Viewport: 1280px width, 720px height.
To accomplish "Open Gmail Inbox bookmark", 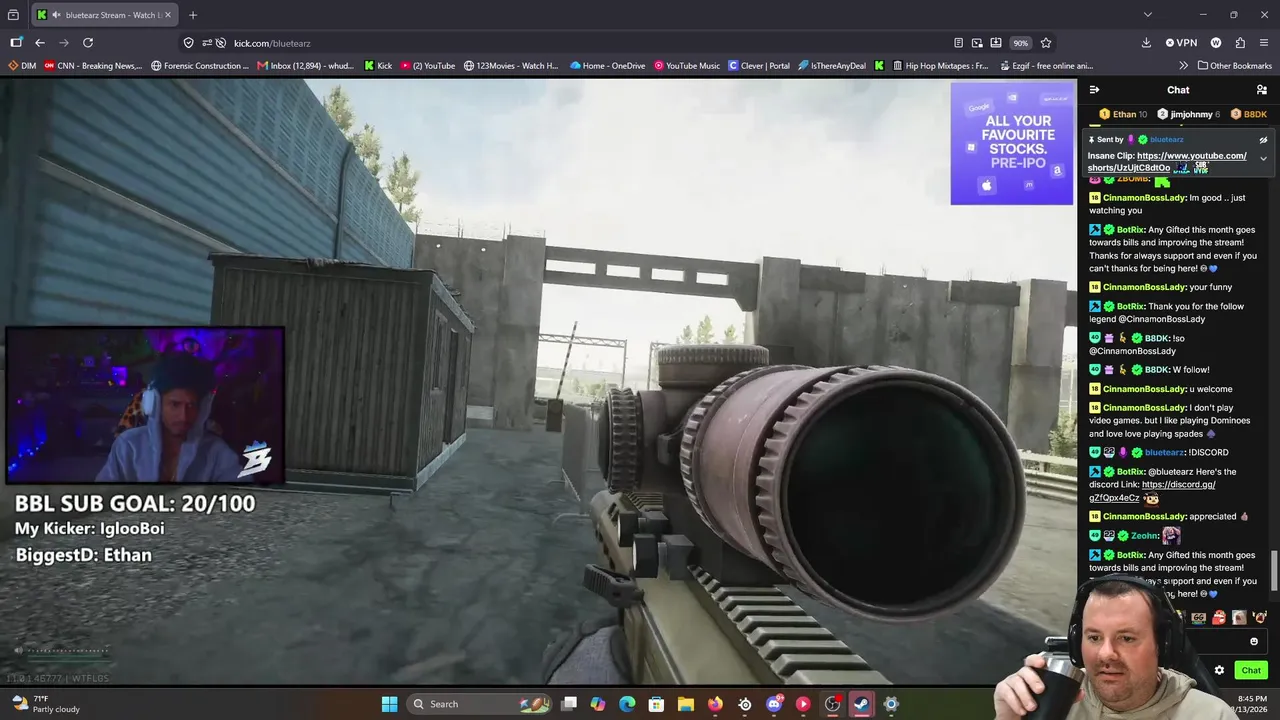I will tap(306, 66).
